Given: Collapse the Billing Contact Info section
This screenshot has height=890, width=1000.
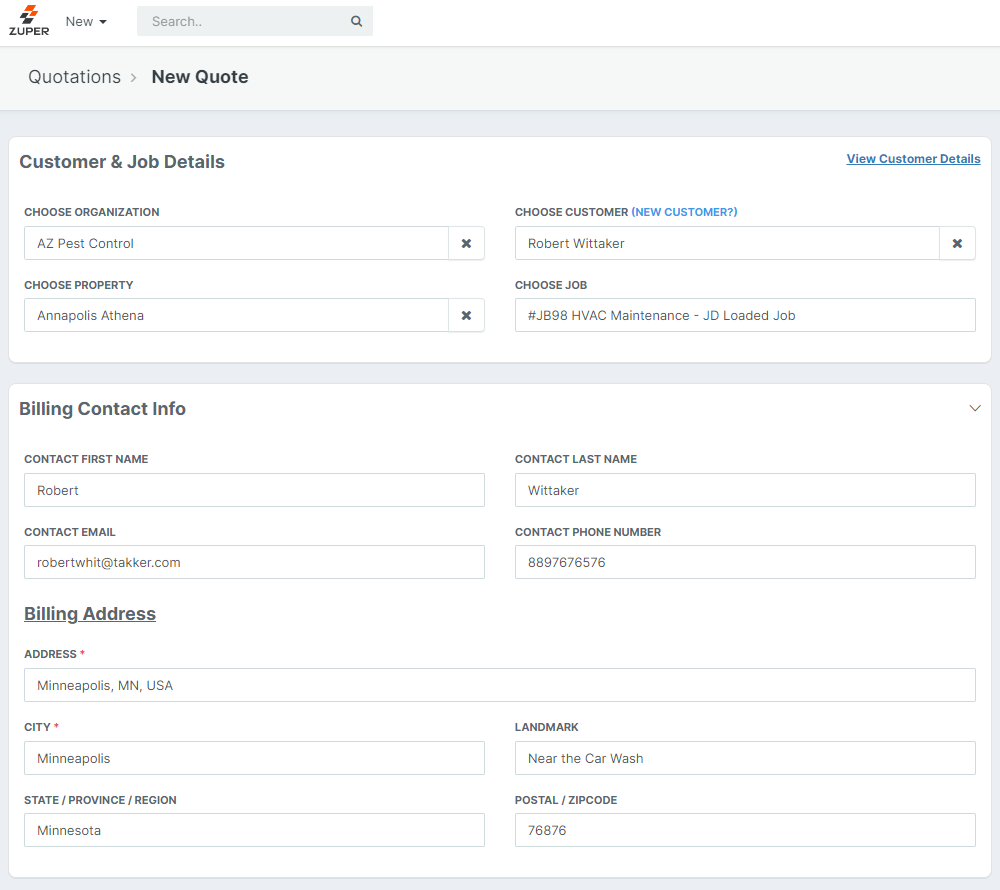Looking at the screenshot, I should point(975,408).
